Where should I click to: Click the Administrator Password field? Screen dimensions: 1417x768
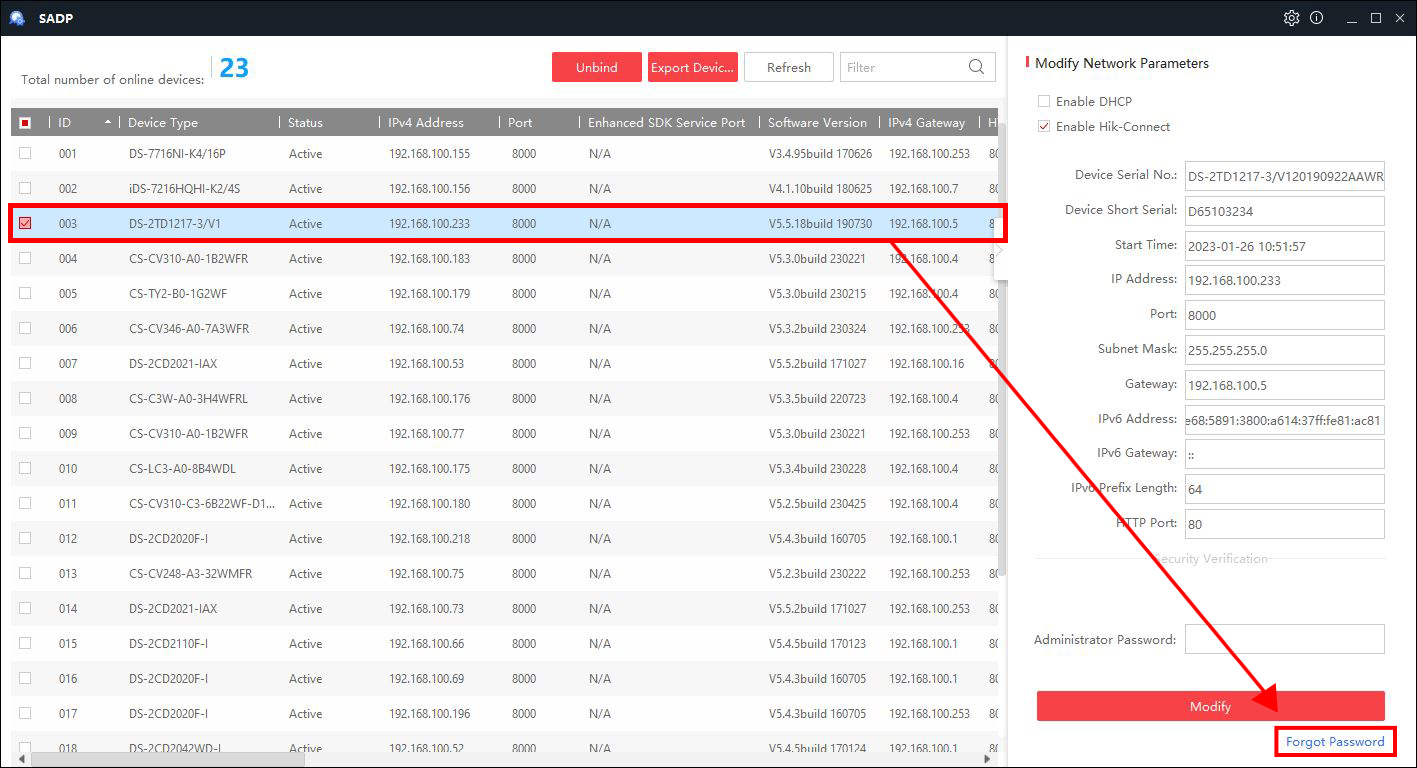click(1284, 639)
